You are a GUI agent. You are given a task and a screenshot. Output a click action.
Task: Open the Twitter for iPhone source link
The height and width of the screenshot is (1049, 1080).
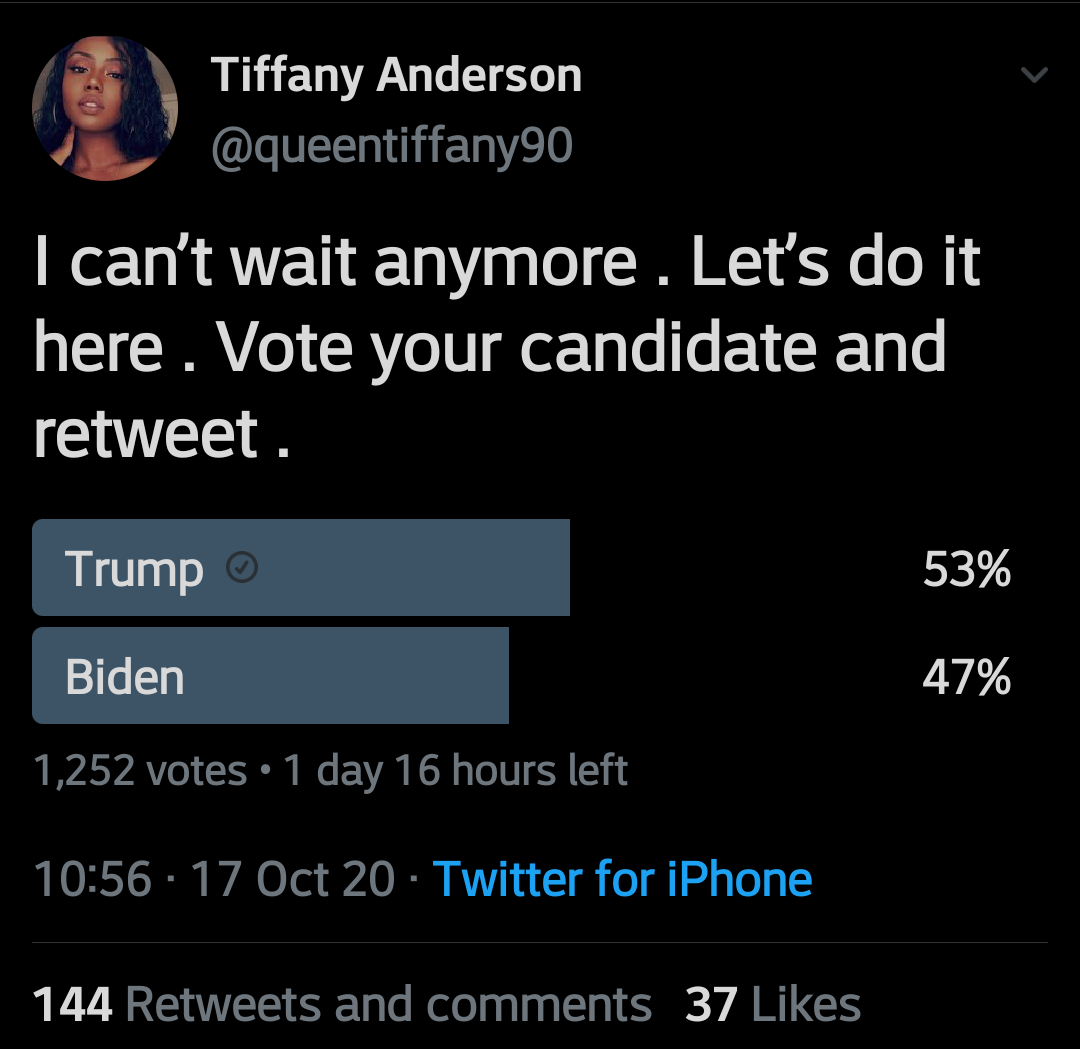(622, 880)
